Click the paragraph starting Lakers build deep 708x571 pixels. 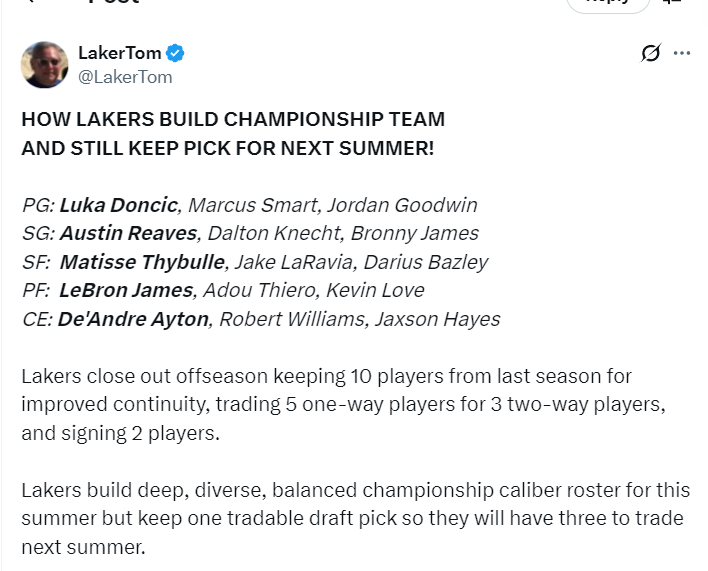tap(356, 518)
